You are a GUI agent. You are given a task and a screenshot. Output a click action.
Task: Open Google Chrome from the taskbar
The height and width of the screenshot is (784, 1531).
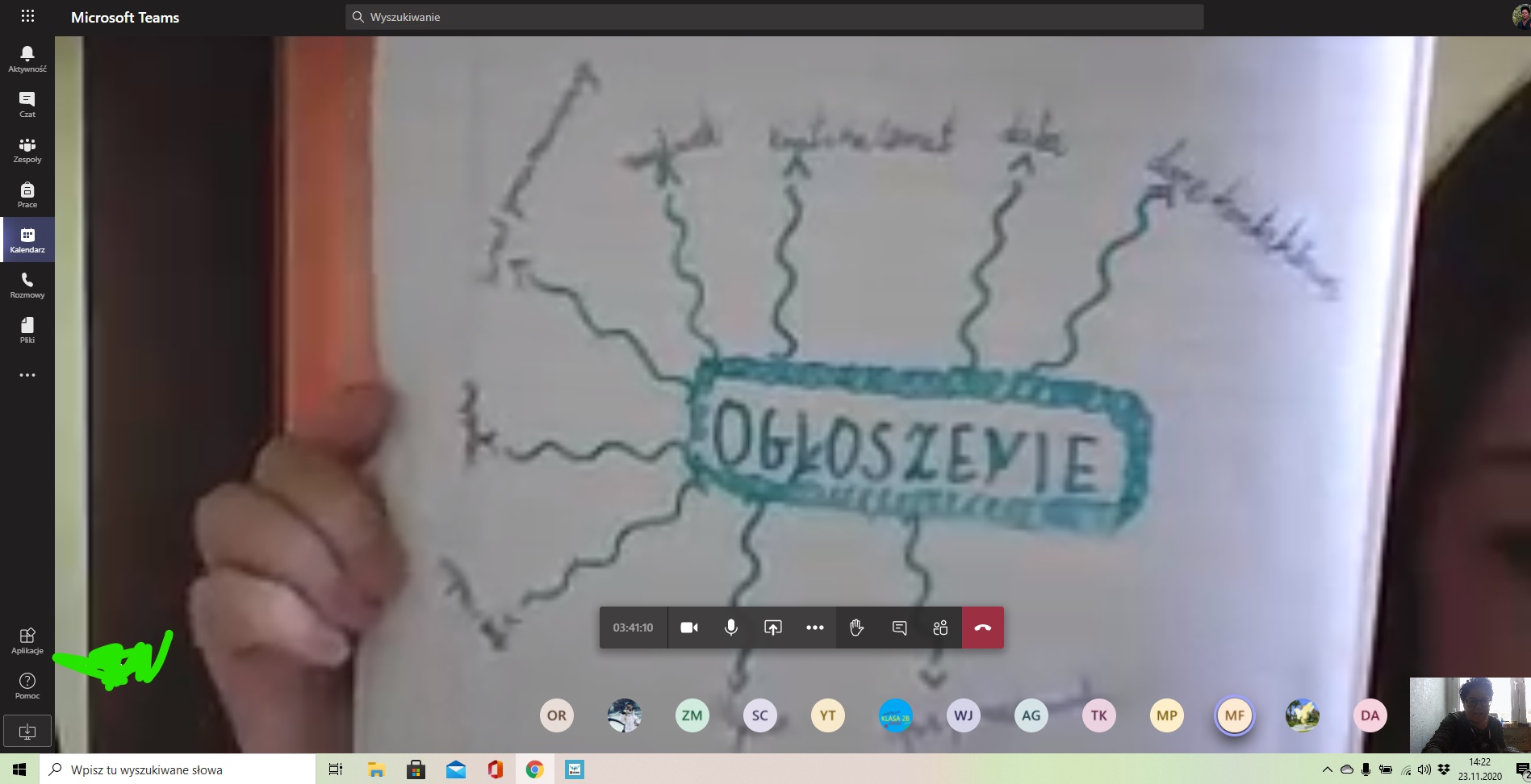coord(534,769)
